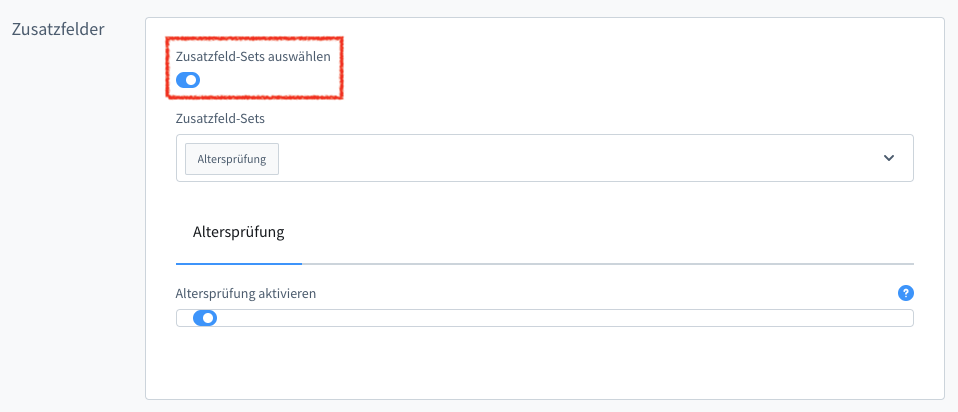This screenshot has width=958, height=412.
Task: Click the Zusatzfeld-Sets auswählen label text
Action: tap(252, 57)
